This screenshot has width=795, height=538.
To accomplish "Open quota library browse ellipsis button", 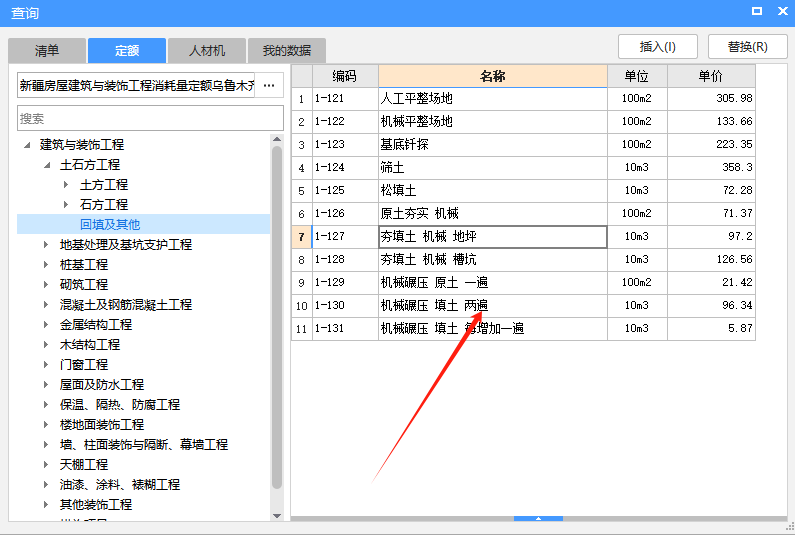I will 269,85.
